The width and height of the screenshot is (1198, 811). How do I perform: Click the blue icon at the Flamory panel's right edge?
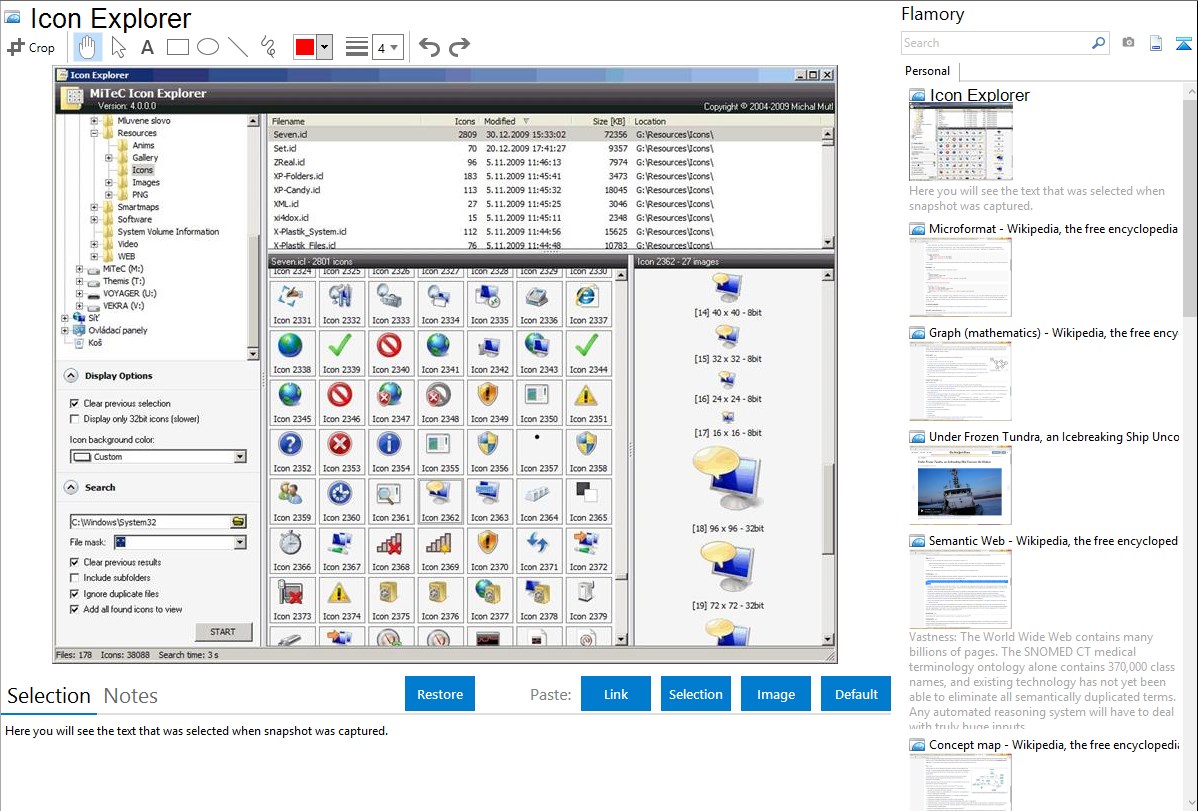[1183, 43]
